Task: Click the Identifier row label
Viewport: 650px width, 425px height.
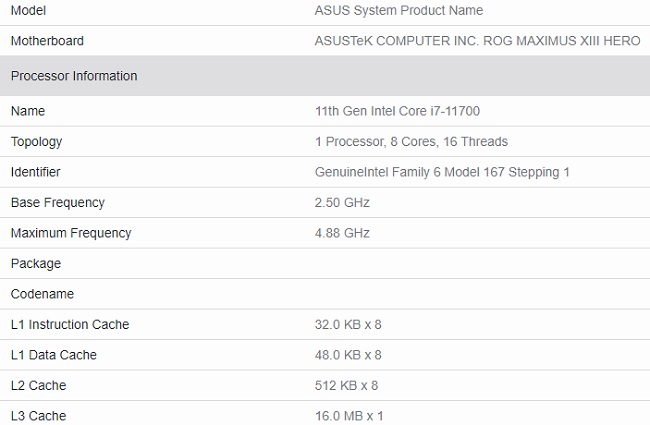Action: [36, 172]
